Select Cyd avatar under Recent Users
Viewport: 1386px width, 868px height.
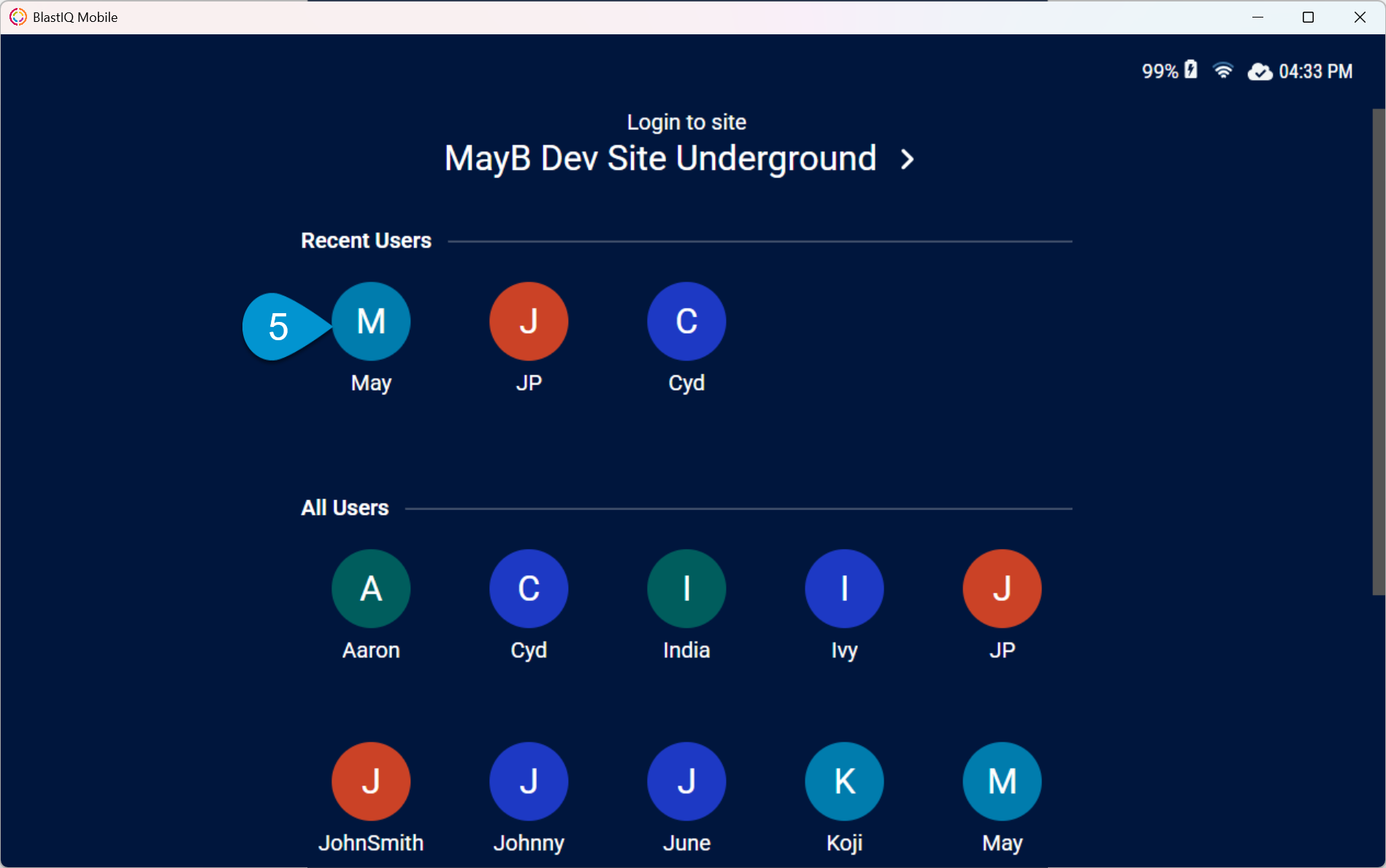pyautogui.click(x=686, y=321)
